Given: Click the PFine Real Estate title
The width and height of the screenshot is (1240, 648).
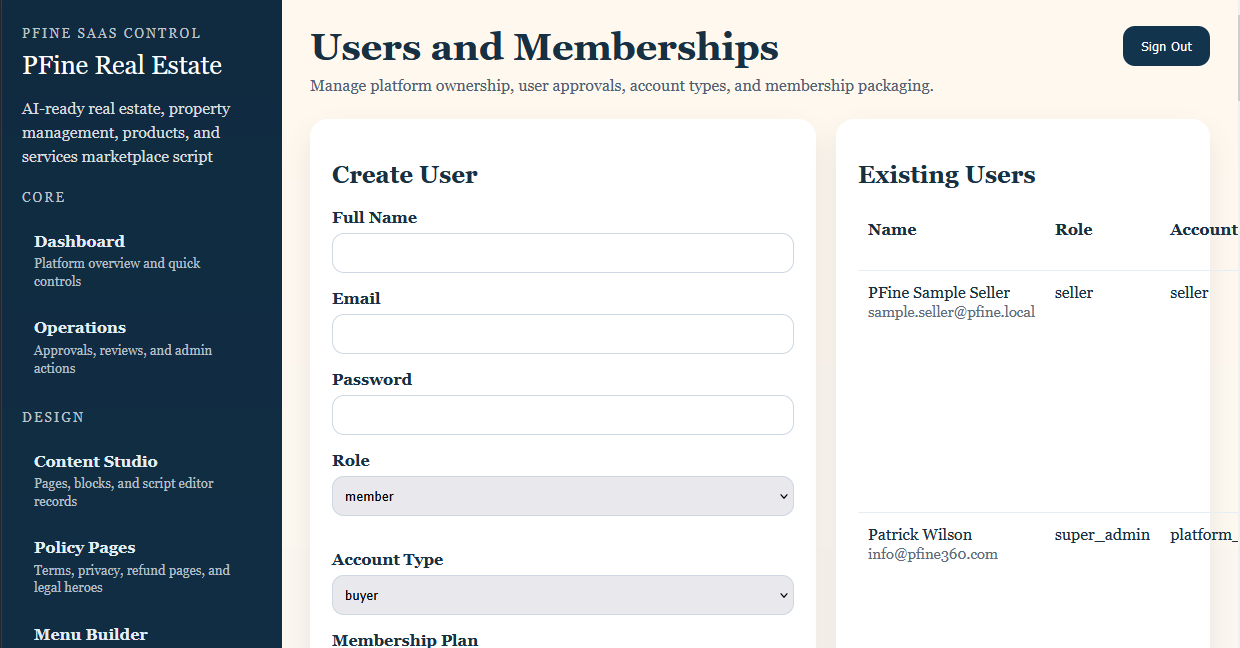Looking at the screenshot, I should point(122,66).
